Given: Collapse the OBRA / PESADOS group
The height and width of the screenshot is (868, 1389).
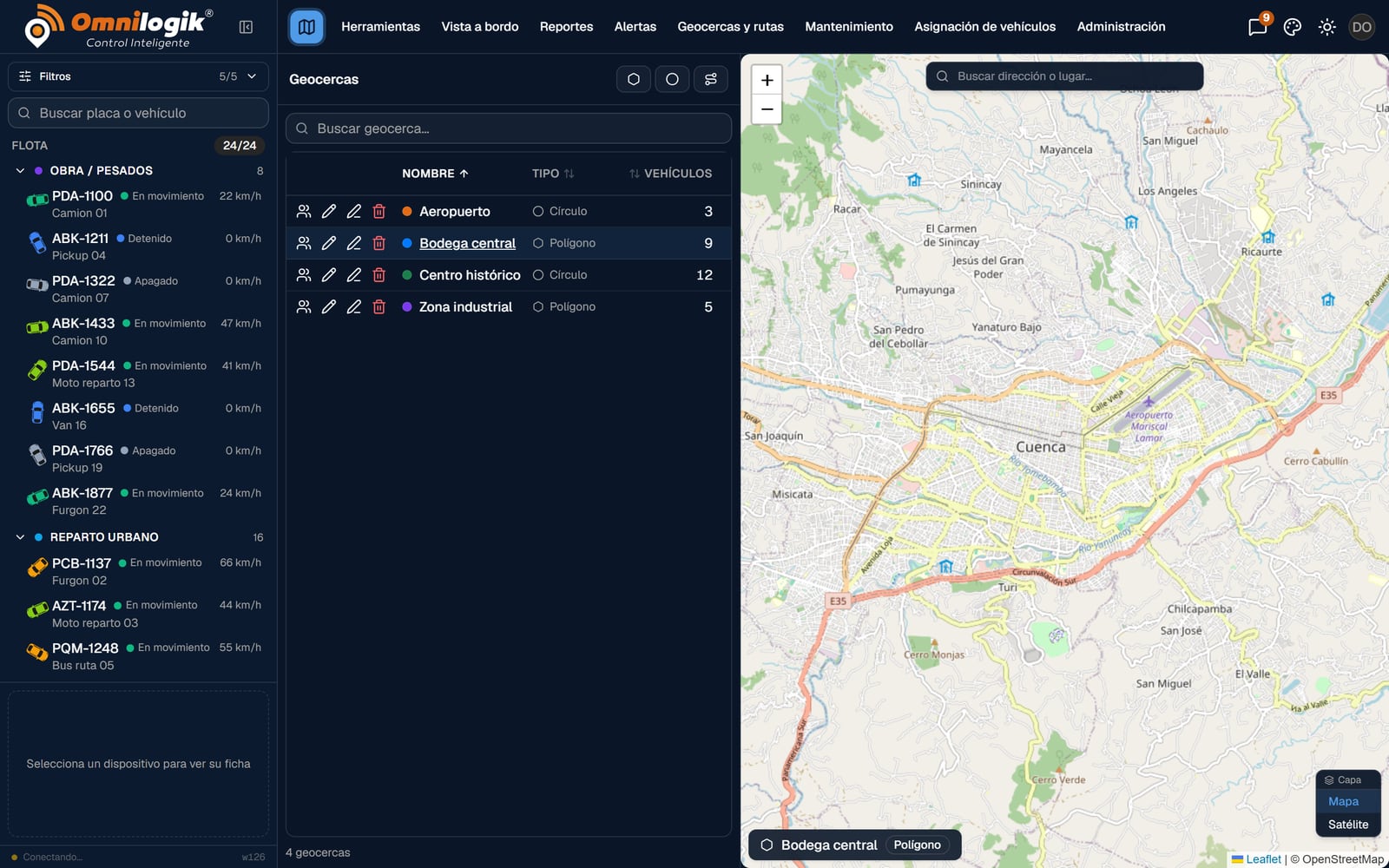Looking at the screenshot, I should [x=20, y=171].
